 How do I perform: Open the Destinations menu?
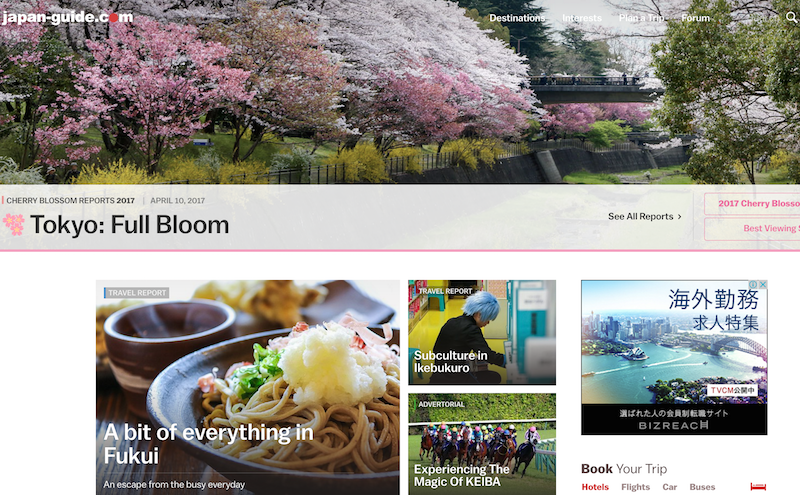point(517,18)
